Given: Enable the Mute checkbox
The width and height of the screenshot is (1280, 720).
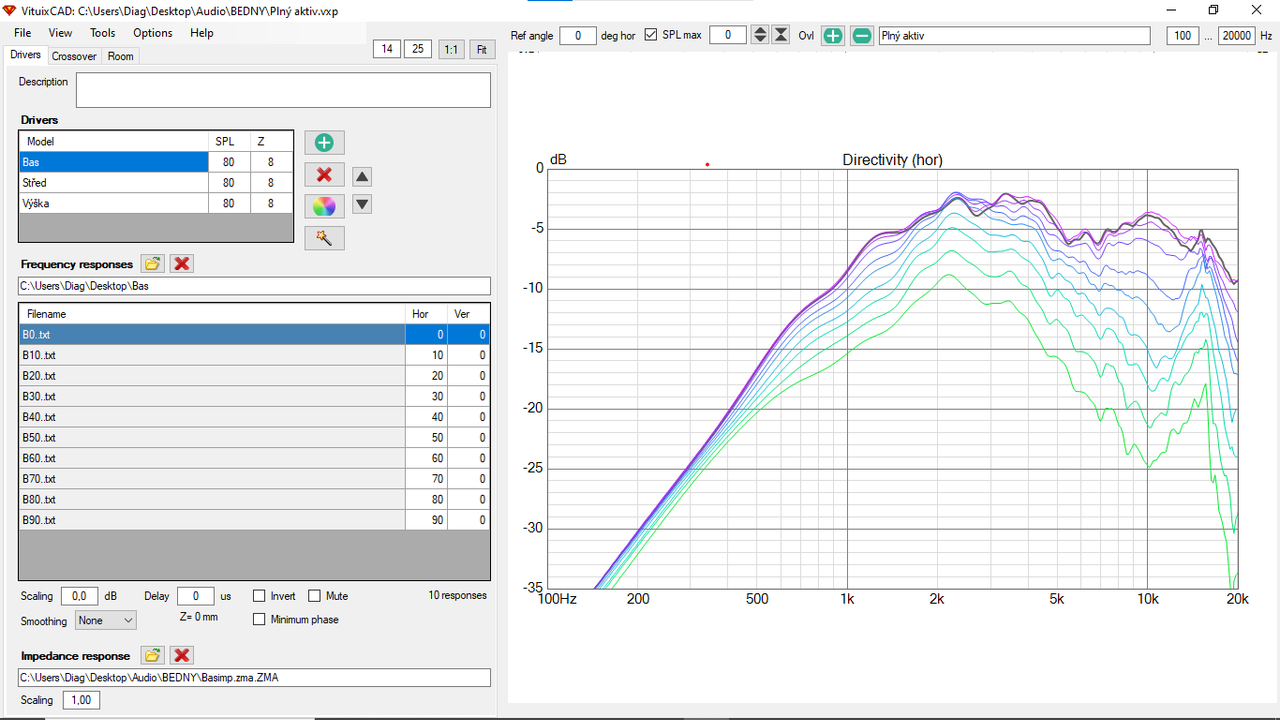Looking at the screenshot, I should point(314,596).
